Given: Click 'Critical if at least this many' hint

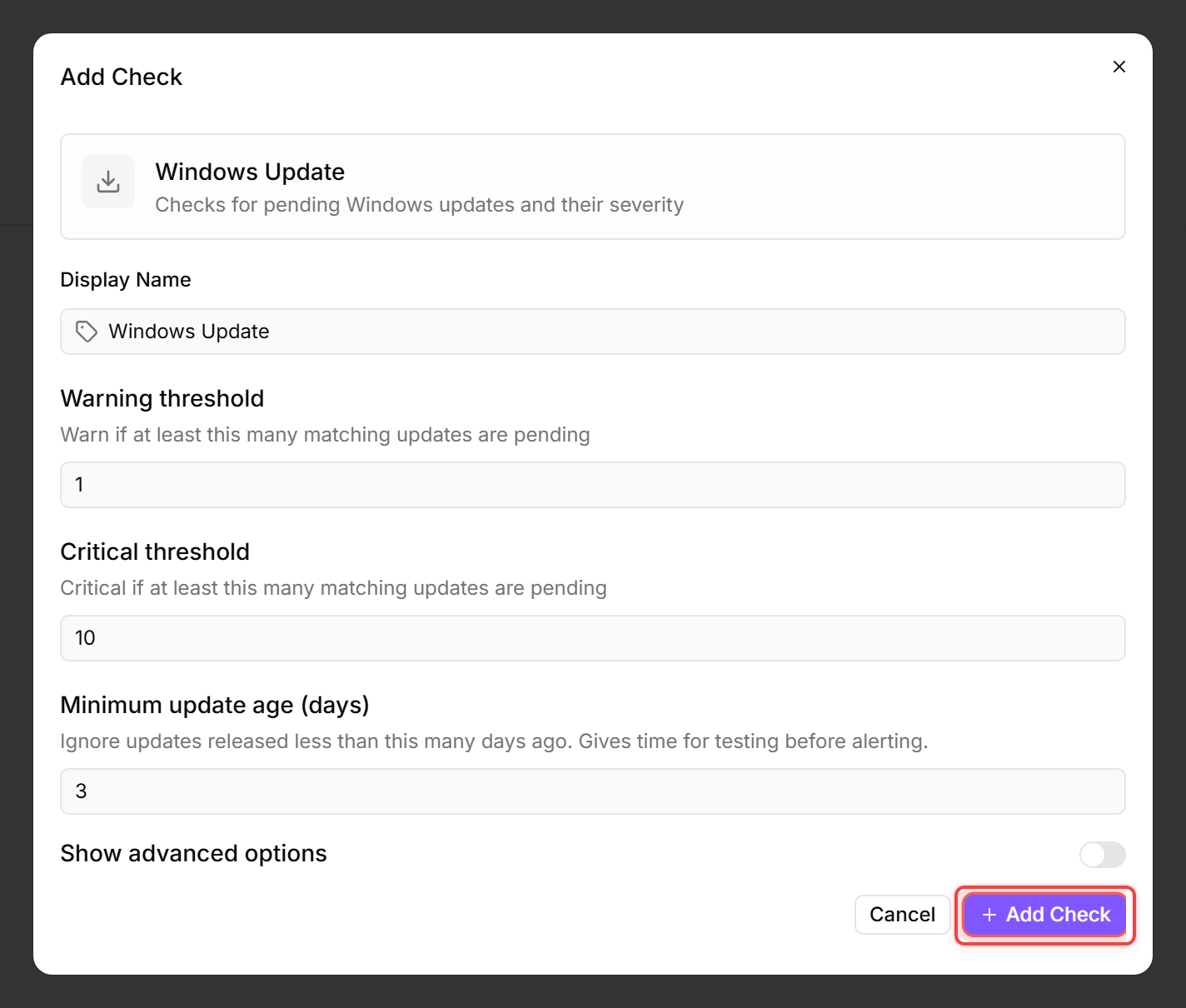Looking at the screenshot, I should 334,588.
